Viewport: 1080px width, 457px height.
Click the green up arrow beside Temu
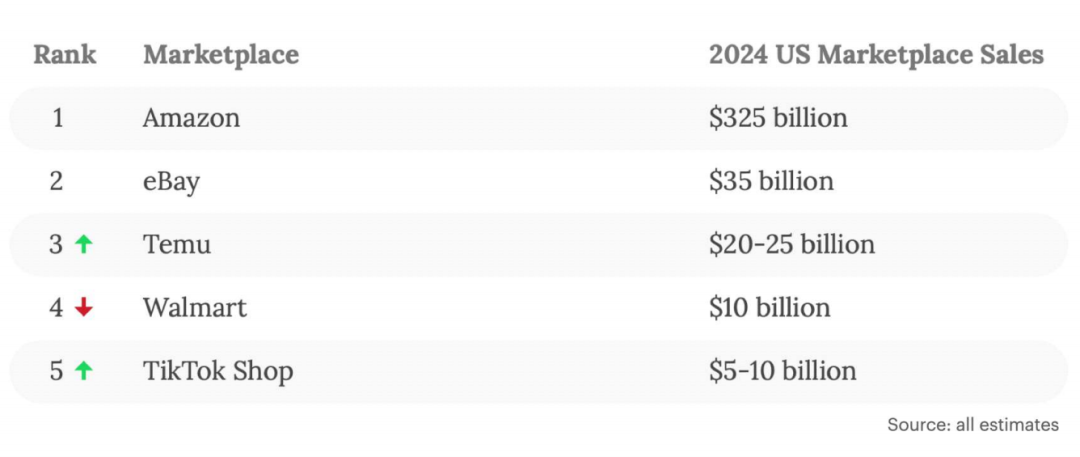83,244
